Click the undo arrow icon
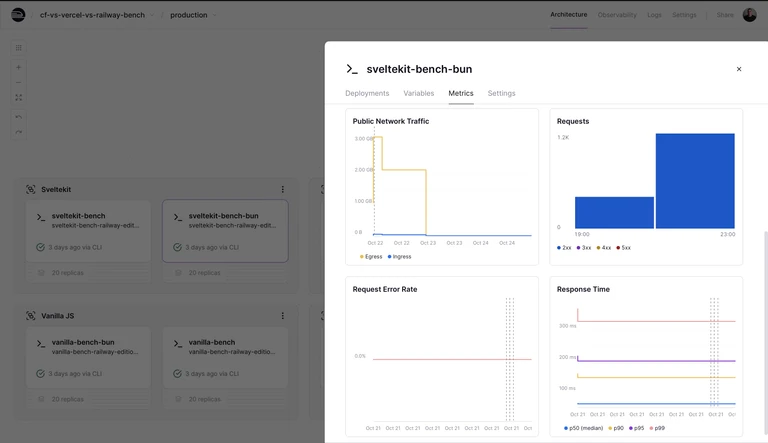The width and height of the screenshot is (768, 443). point(19,117)
